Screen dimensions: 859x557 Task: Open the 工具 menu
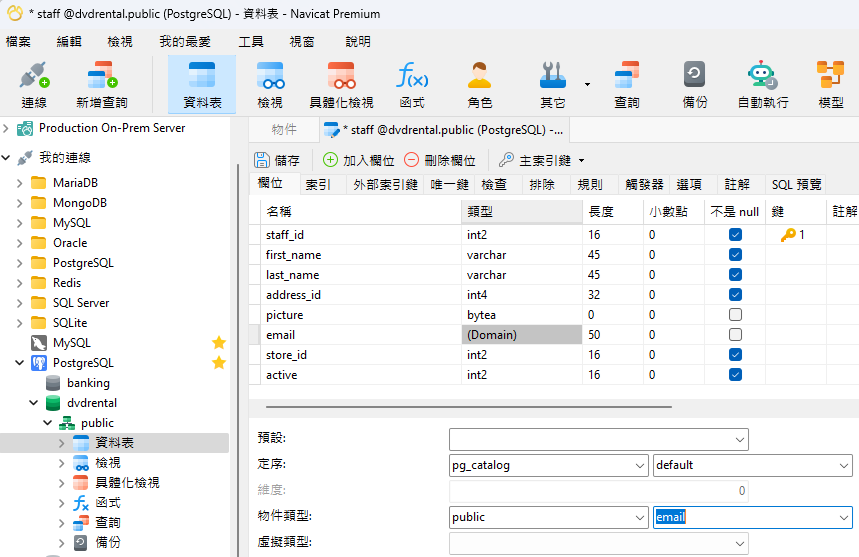[251, 42]
